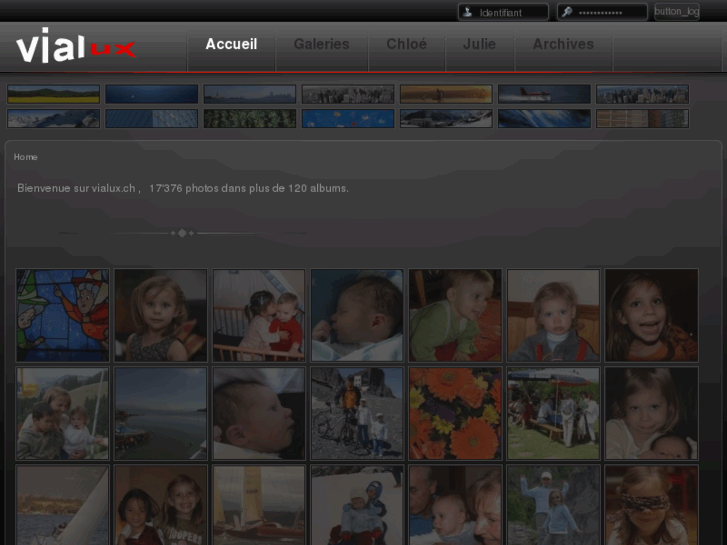Open photo of two toddlers hugging in crib
The image size is (727, 545).
click(259, 315)
